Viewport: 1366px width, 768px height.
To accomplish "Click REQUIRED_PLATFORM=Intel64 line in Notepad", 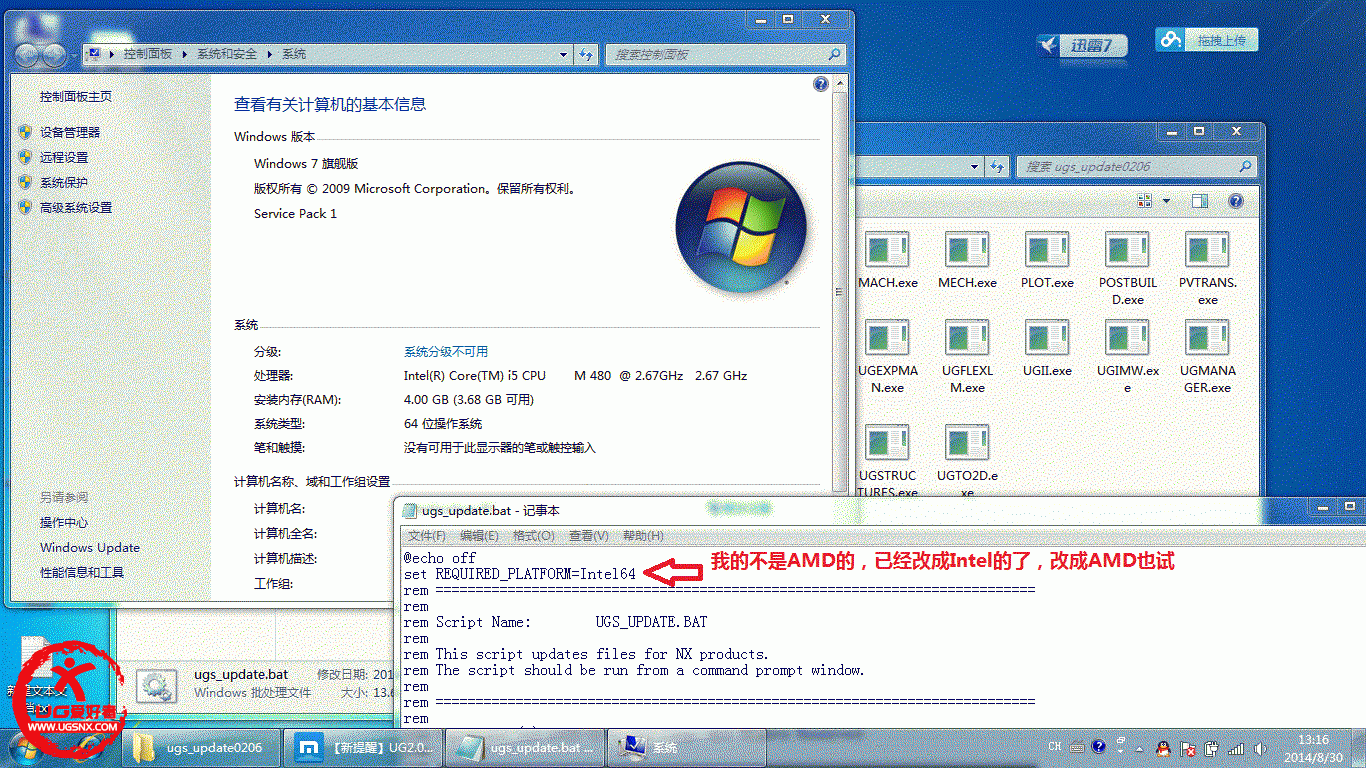I will coord(520,574).
